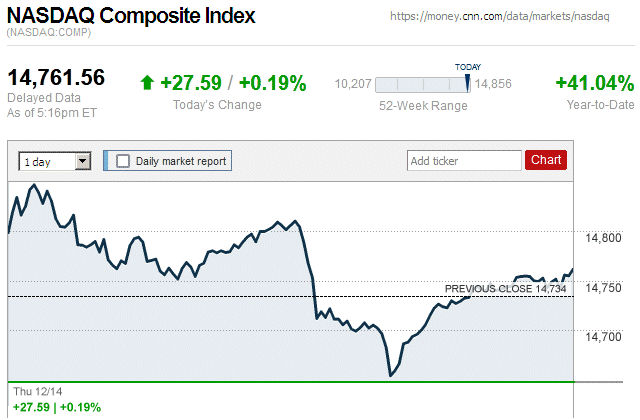Click the 52-week high value 14,856

(494, 85)
